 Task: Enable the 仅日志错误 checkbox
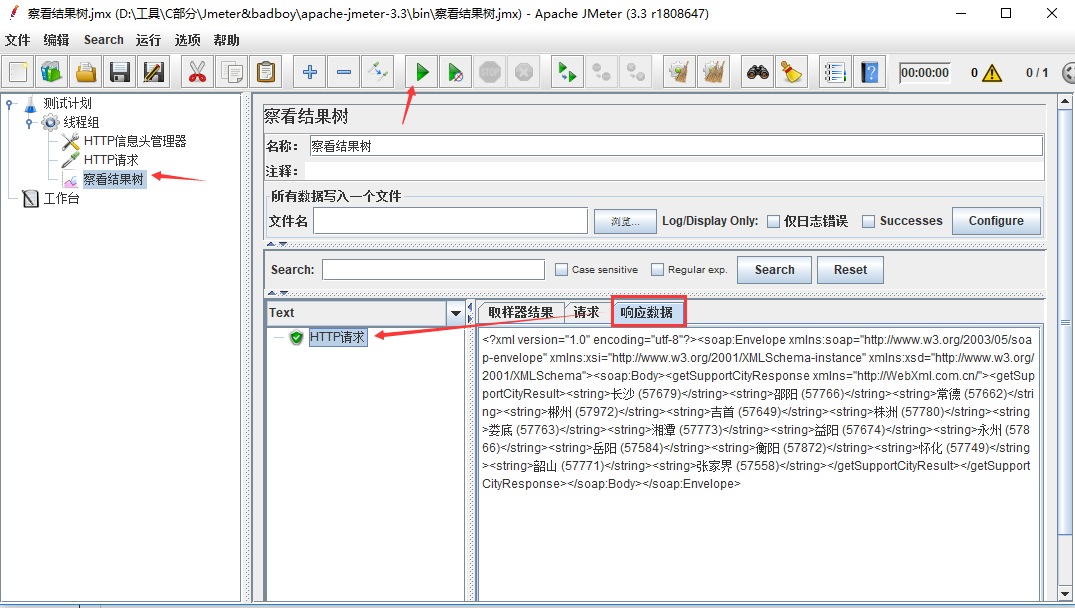(773, 221)
